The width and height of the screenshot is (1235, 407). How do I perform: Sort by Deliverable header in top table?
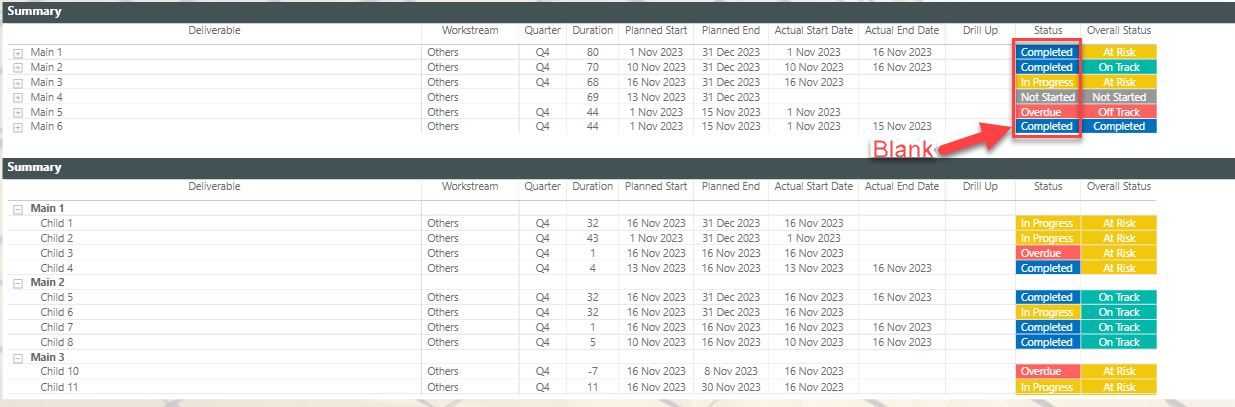pos(214,30)
